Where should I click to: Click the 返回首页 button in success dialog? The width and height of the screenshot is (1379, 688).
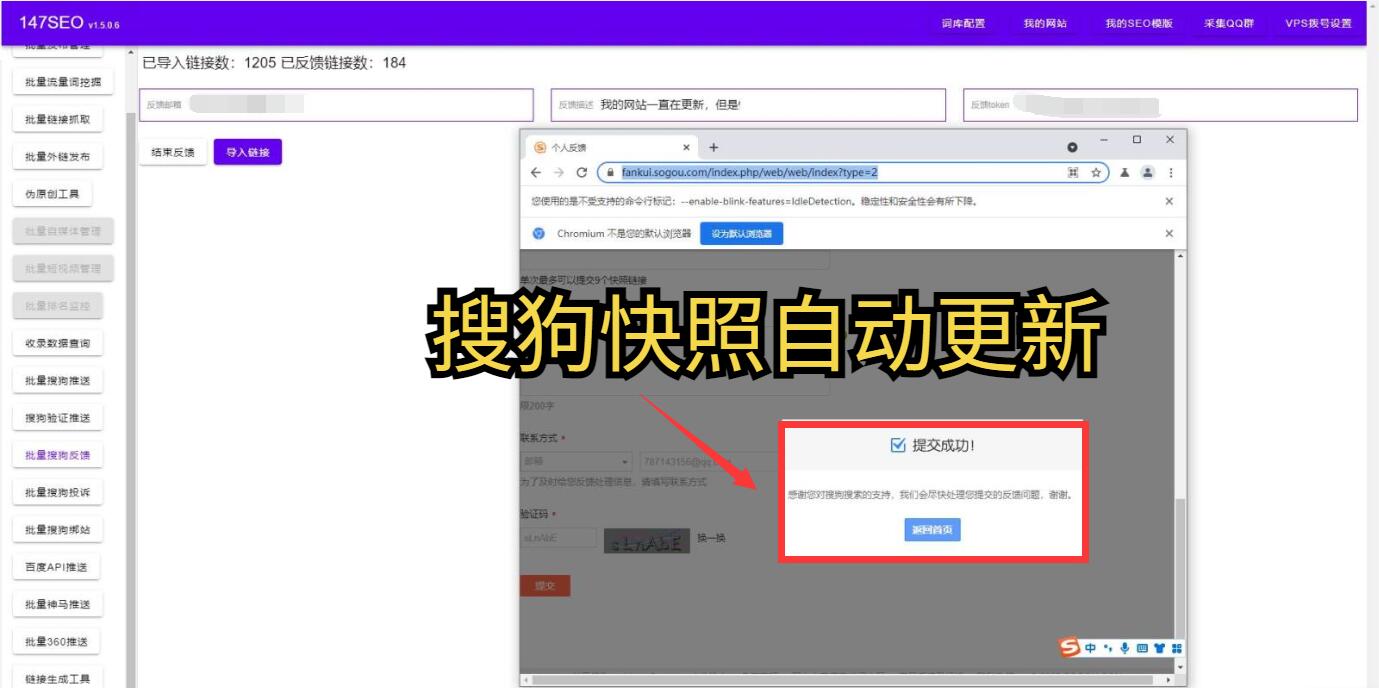pos(932,530)
